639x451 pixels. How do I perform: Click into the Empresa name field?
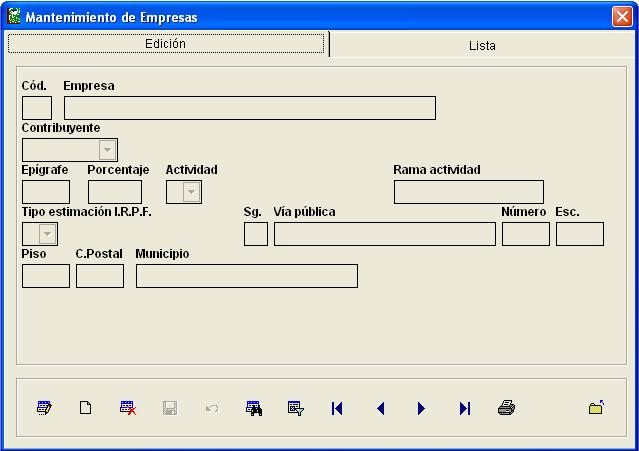250,108
